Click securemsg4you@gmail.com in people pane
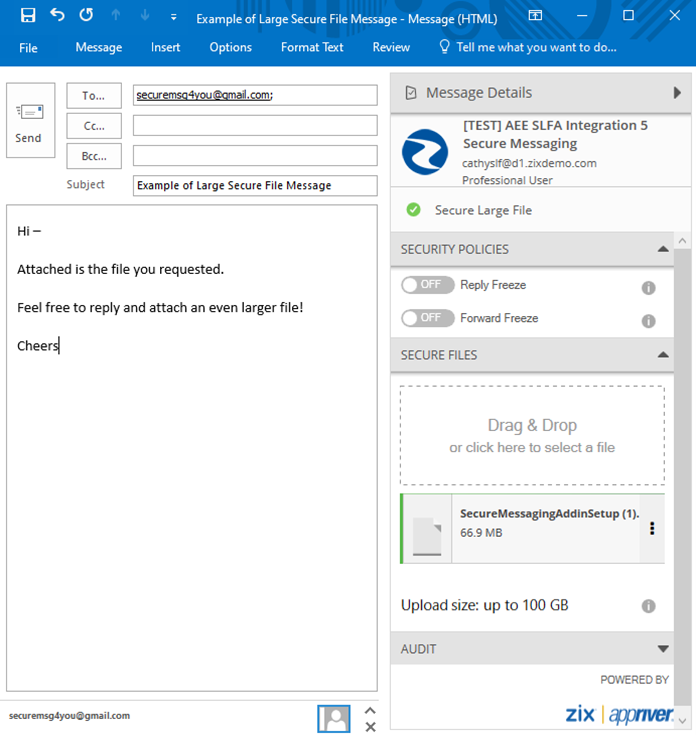Viewport: 696px width, 735px height. [69, 716]
